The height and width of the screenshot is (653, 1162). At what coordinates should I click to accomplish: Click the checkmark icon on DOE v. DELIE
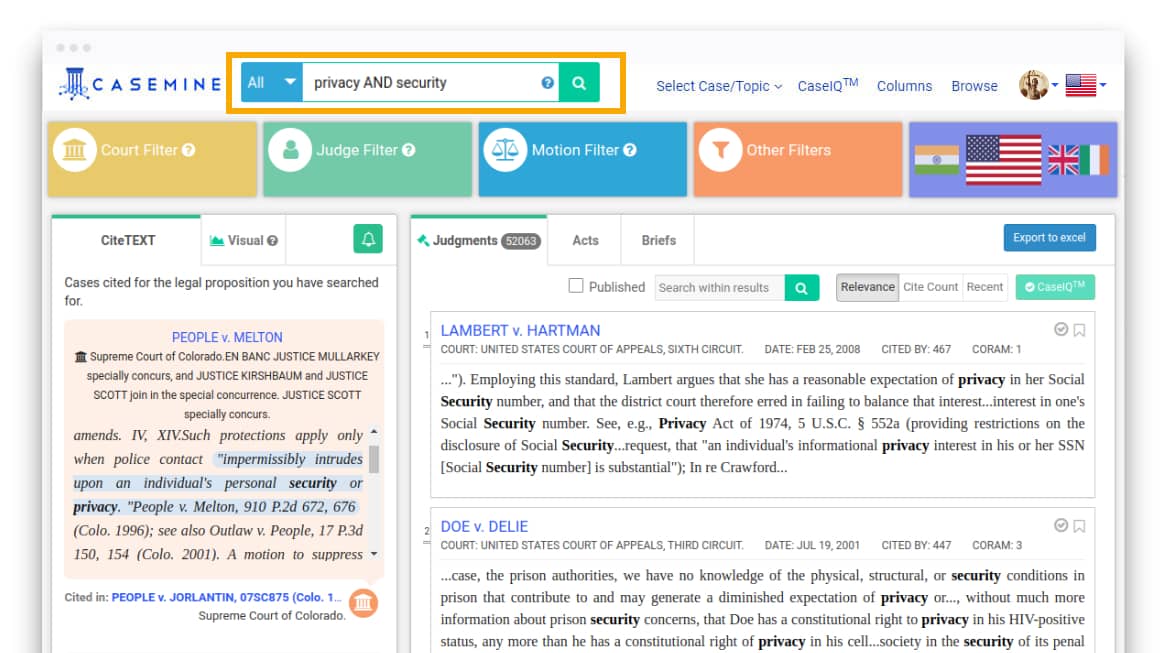(x=1061, y=526)
